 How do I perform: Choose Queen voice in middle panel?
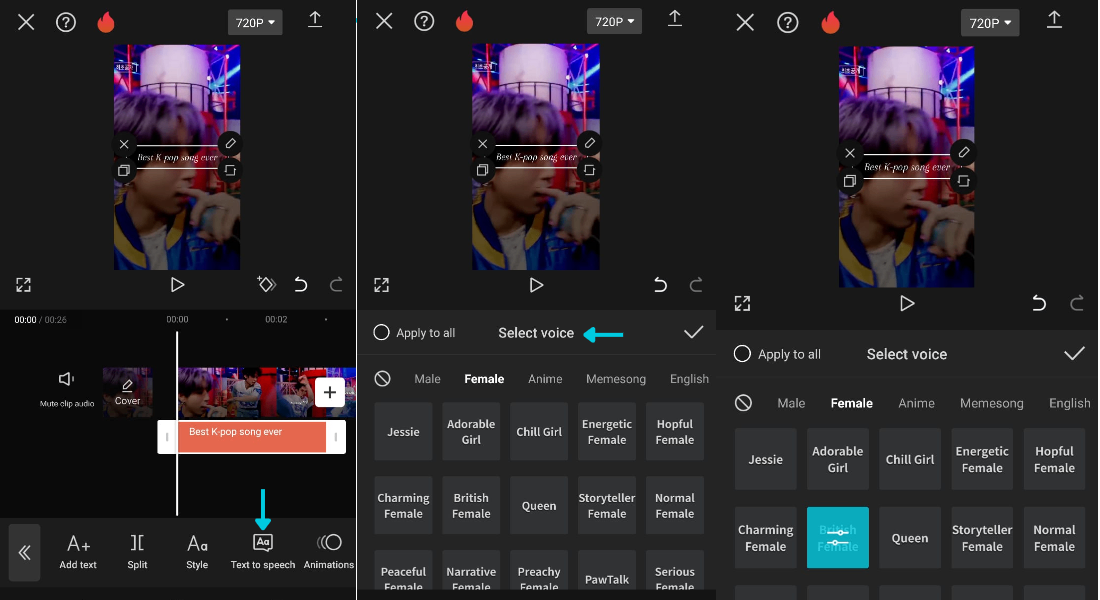[x=539, y=505]
